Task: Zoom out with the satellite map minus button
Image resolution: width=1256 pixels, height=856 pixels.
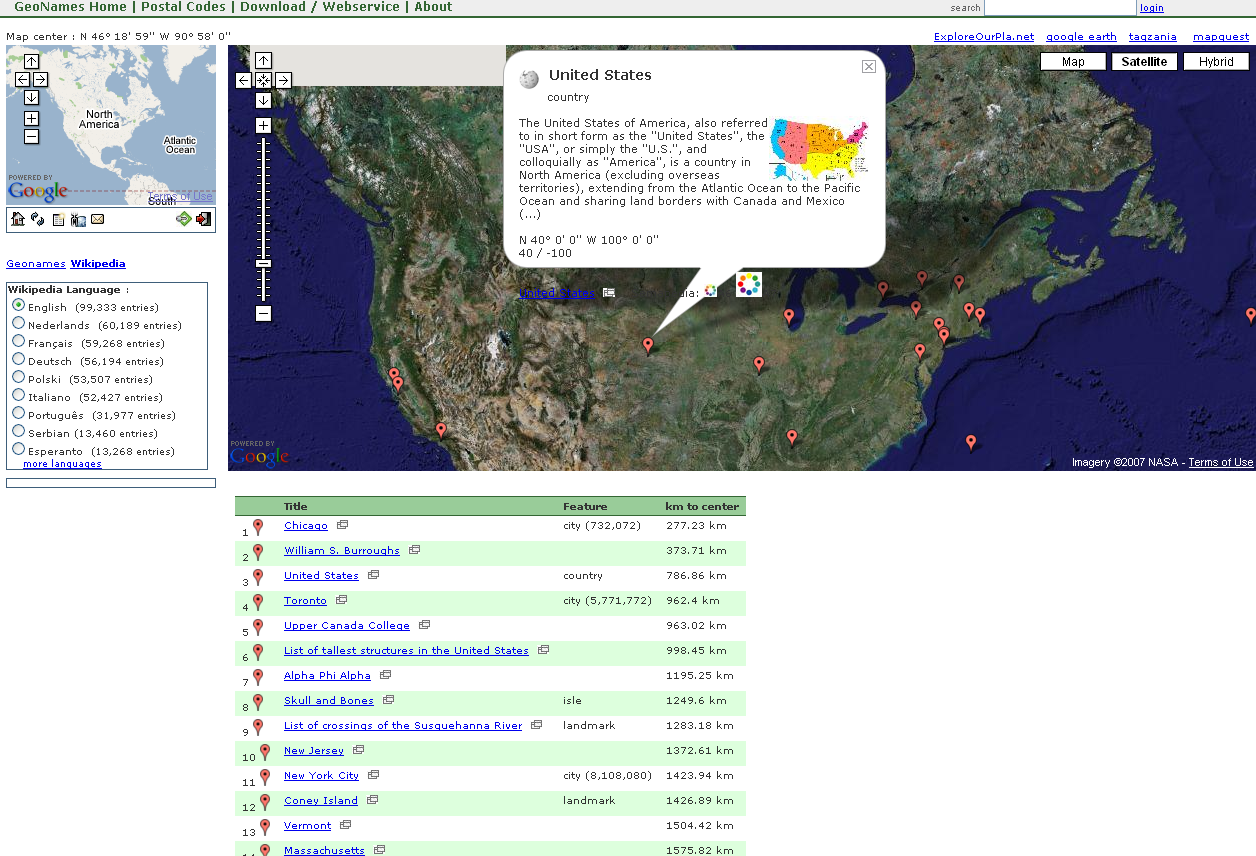Action: coord(263,313)
